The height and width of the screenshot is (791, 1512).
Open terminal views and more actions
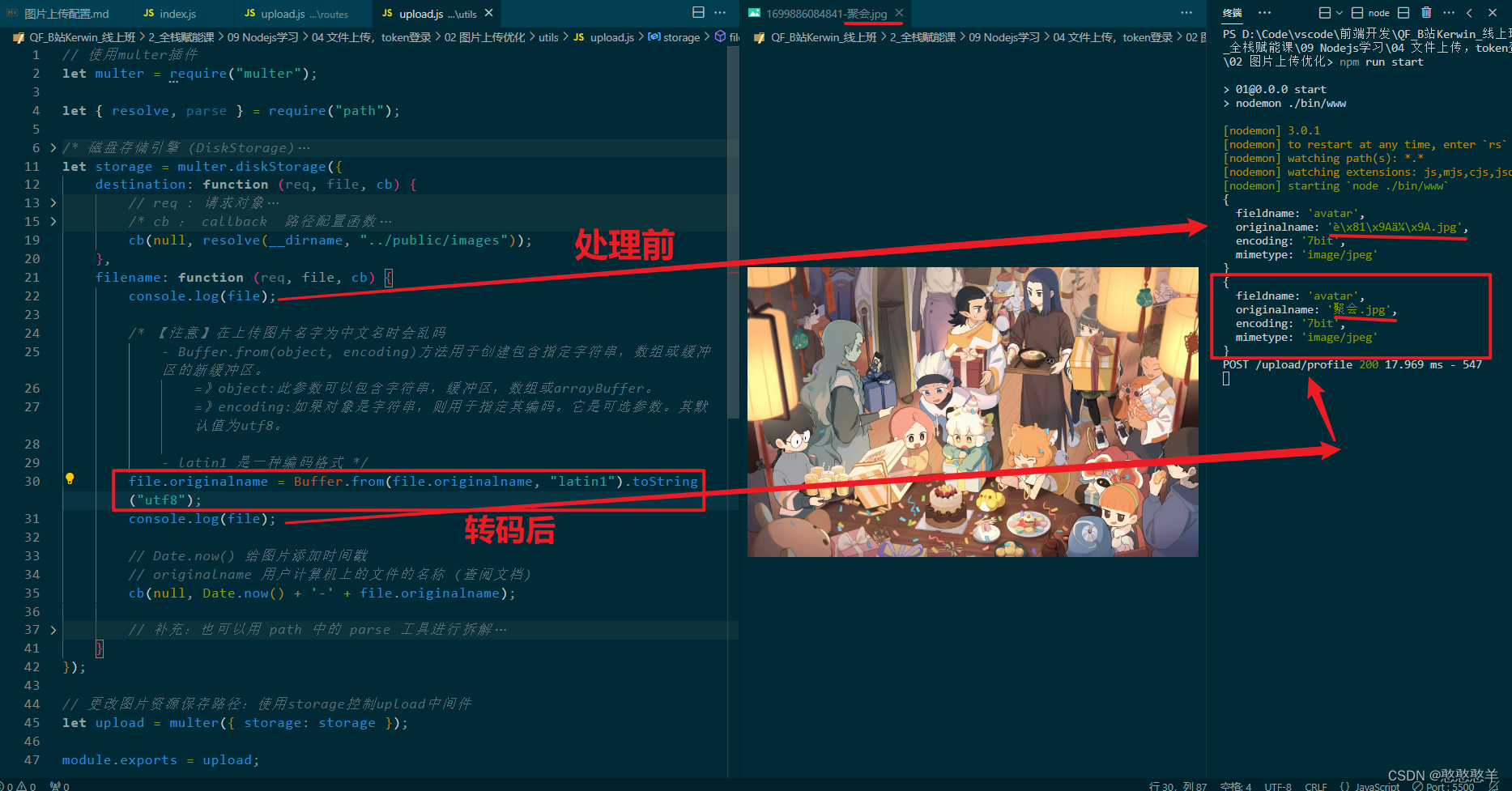click(x=1449, y=13)
